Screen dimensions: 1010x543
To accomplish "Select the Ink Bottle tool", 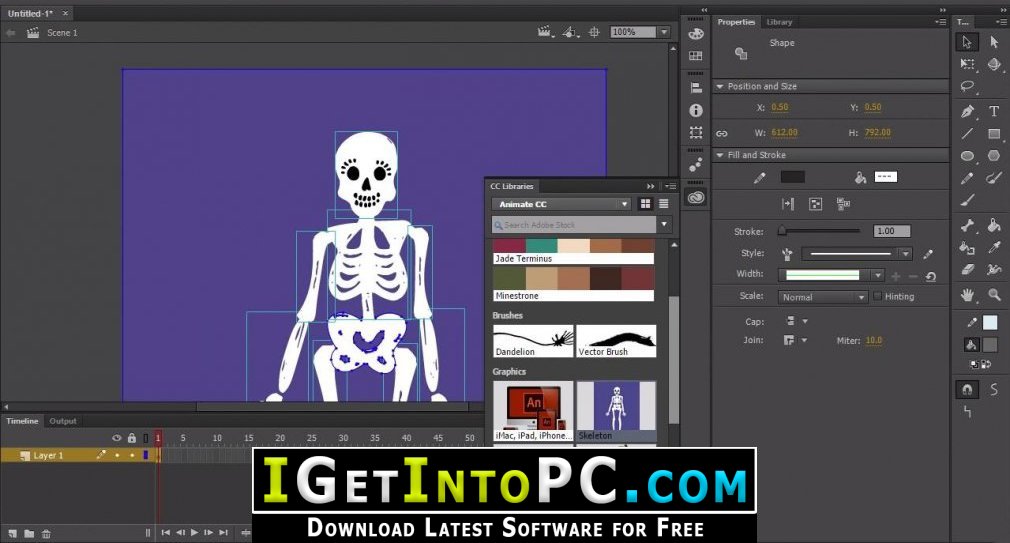I will click(967, 247).
